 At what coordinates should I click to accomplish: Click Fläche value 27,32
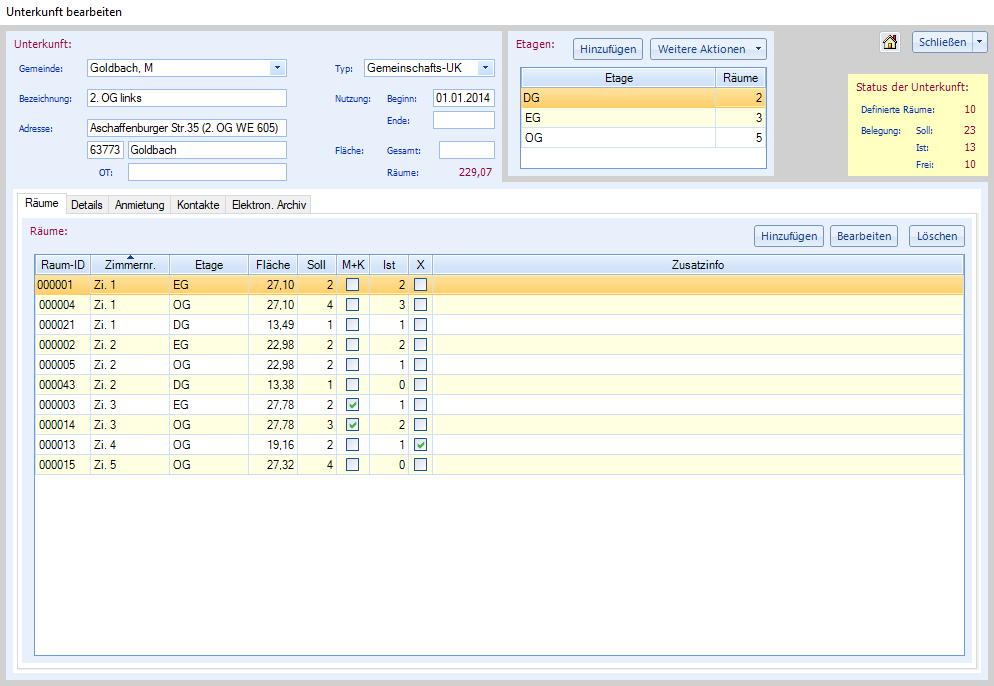coord(280,465)
